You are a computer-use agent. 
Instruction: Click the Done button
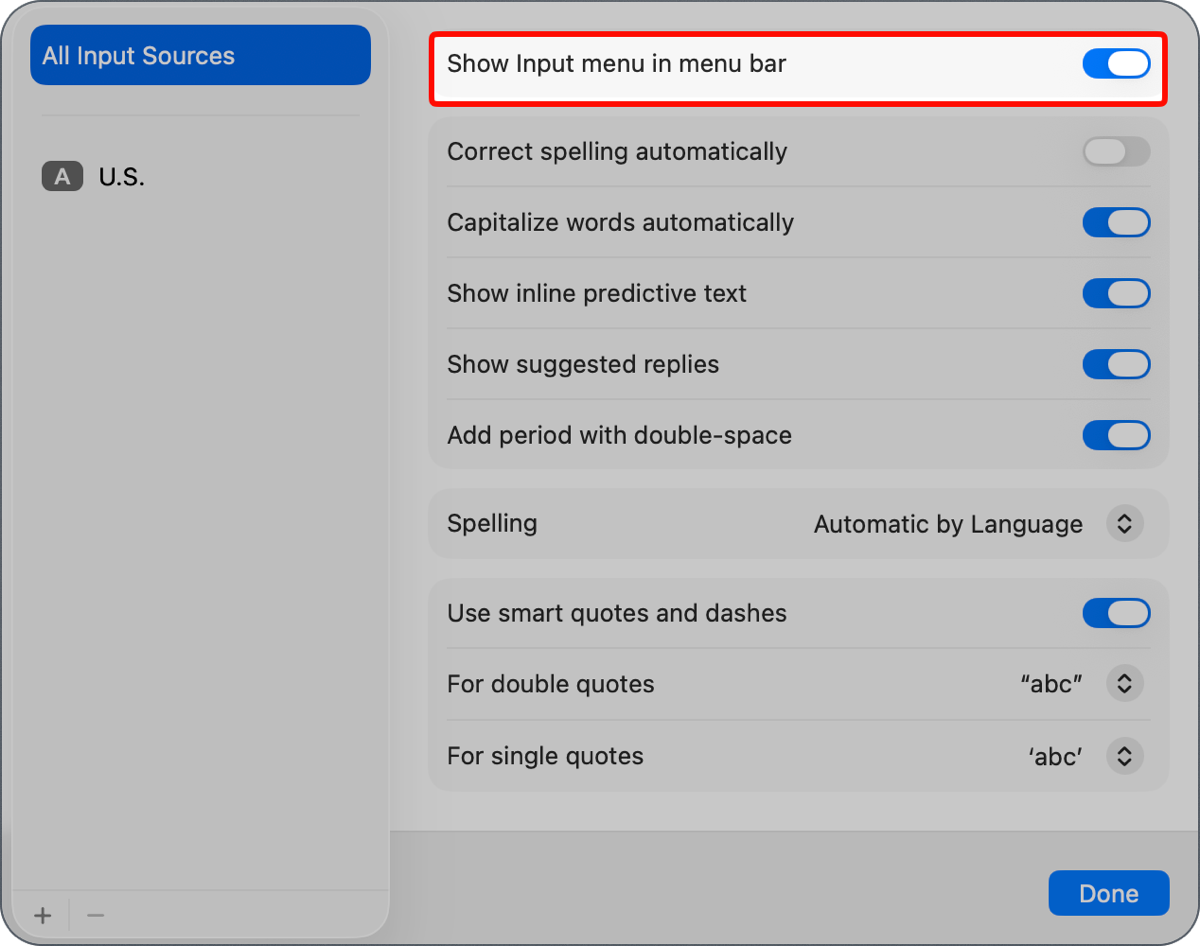(1108, 893)
